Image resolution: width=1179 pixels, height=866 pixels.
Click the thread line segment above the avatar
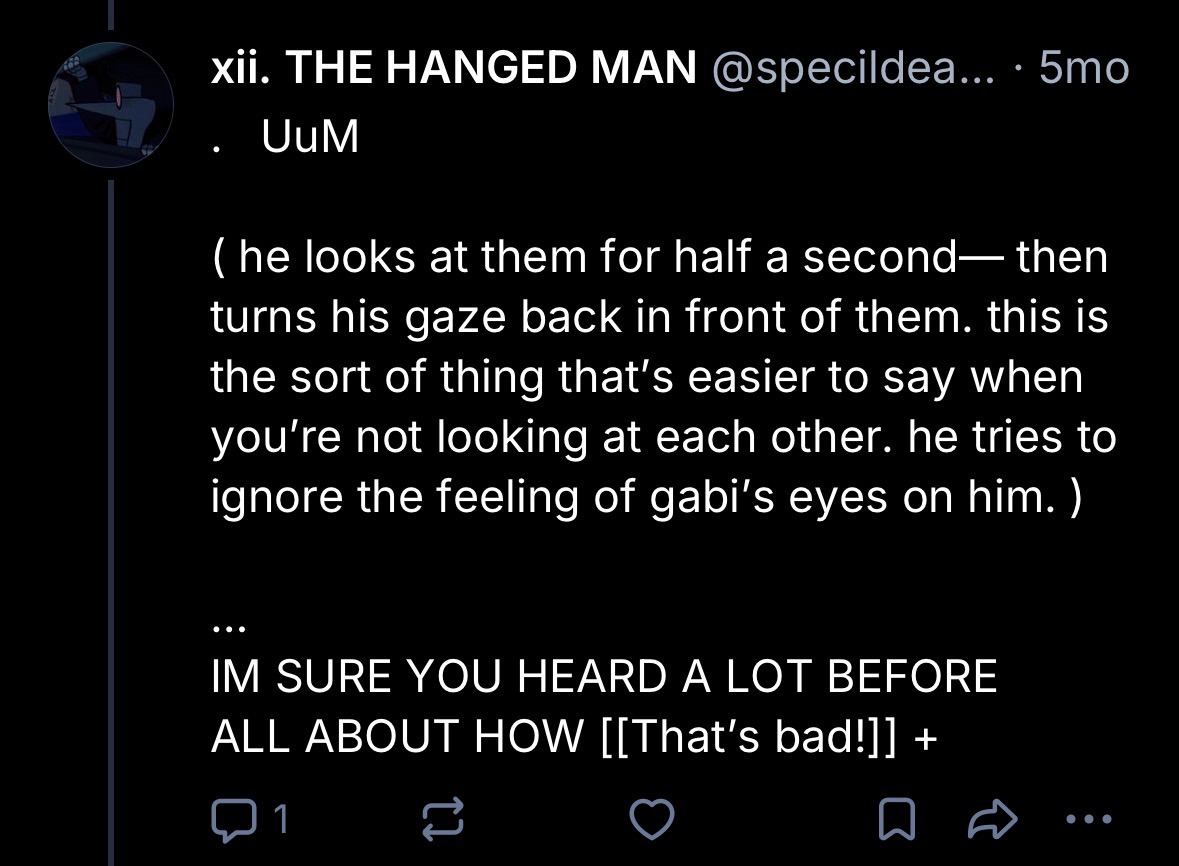click(x=111, y=20)
